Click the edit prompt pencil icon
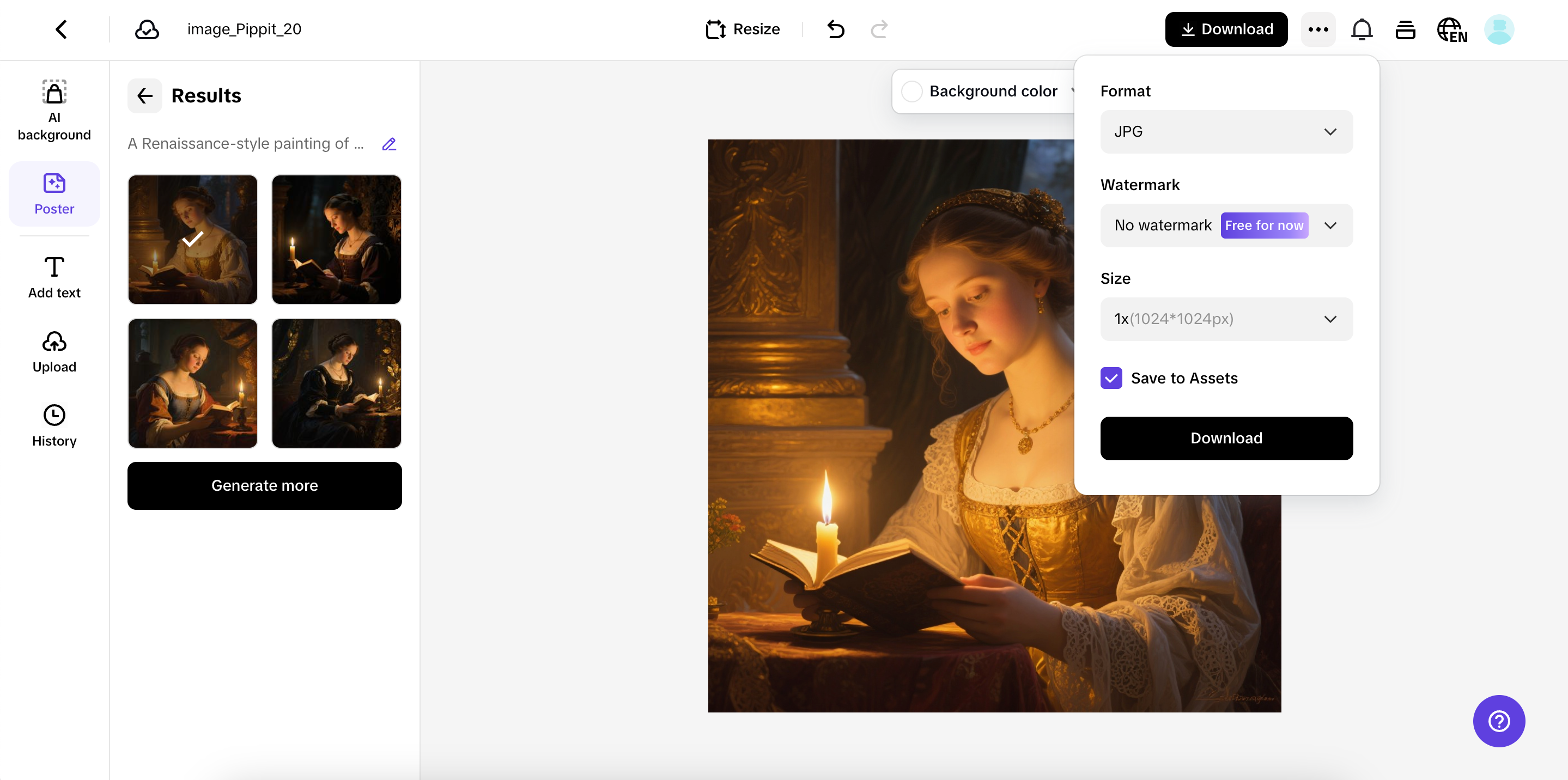The width and height of the screenshot is (1568, 780). 389,144
